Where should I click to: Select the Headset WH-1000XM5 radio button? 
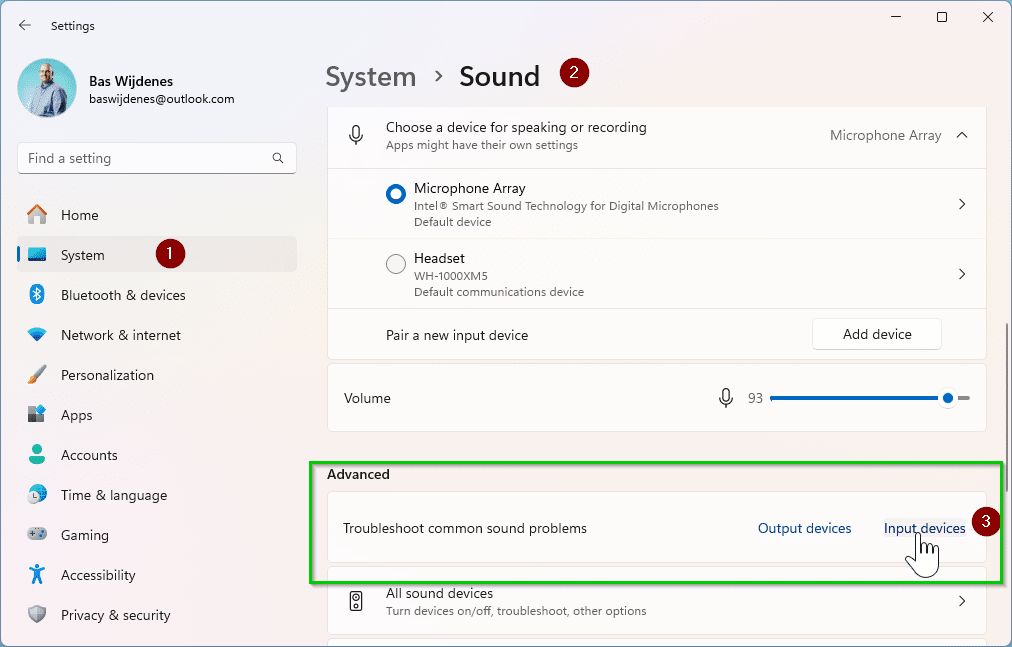396,264
